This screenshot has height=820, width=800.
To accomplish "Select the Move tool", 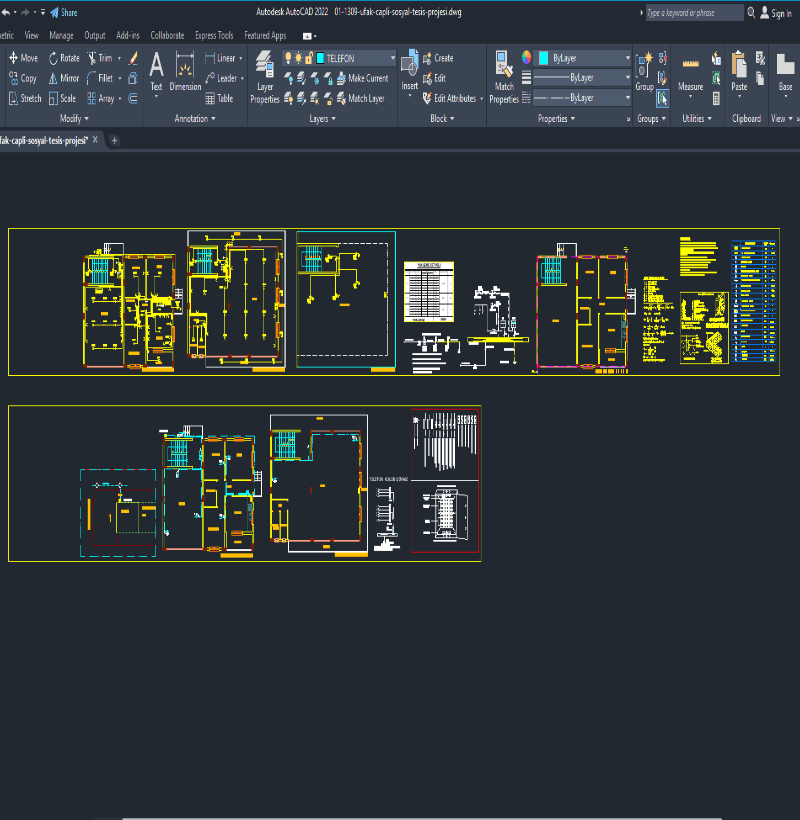I will 23,58.
